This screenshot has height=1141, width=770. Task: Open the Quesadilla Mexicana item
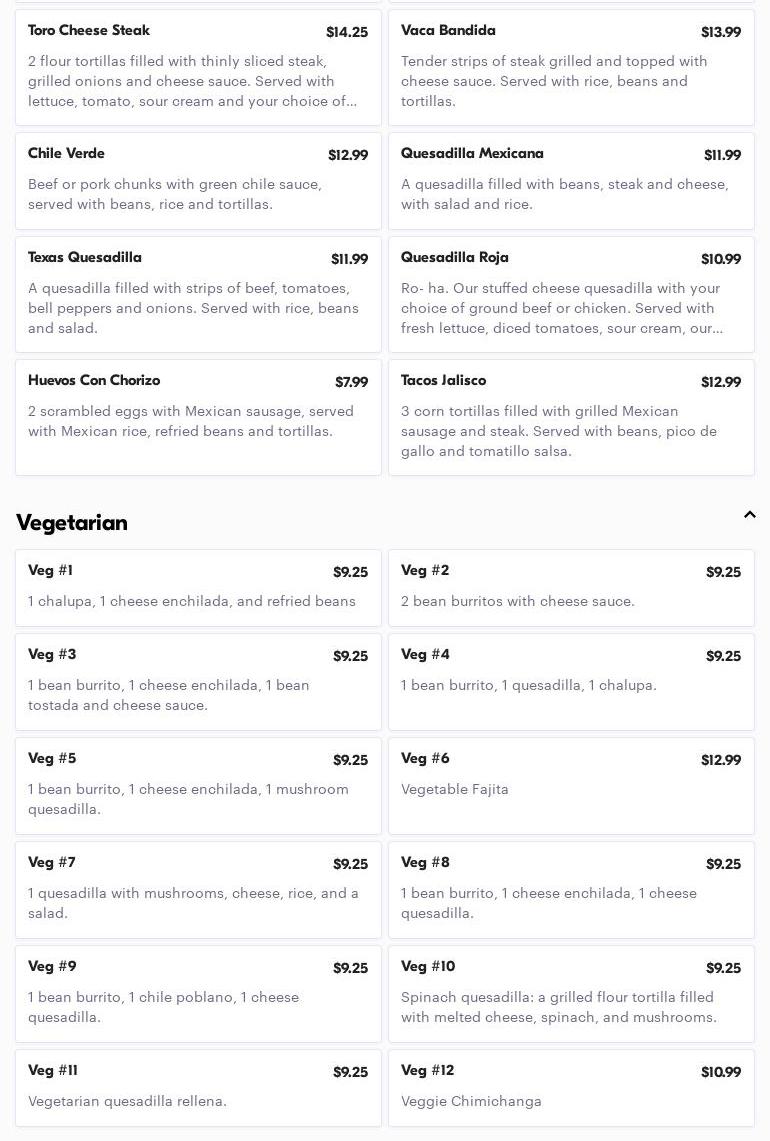click(571, 181)
